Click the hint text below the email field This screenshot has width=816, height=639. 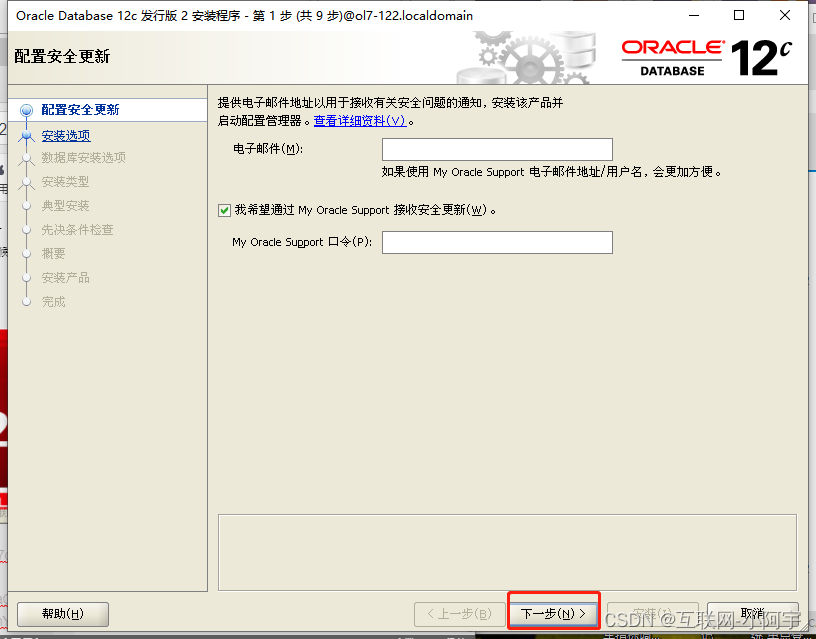(x=551, y=172)
